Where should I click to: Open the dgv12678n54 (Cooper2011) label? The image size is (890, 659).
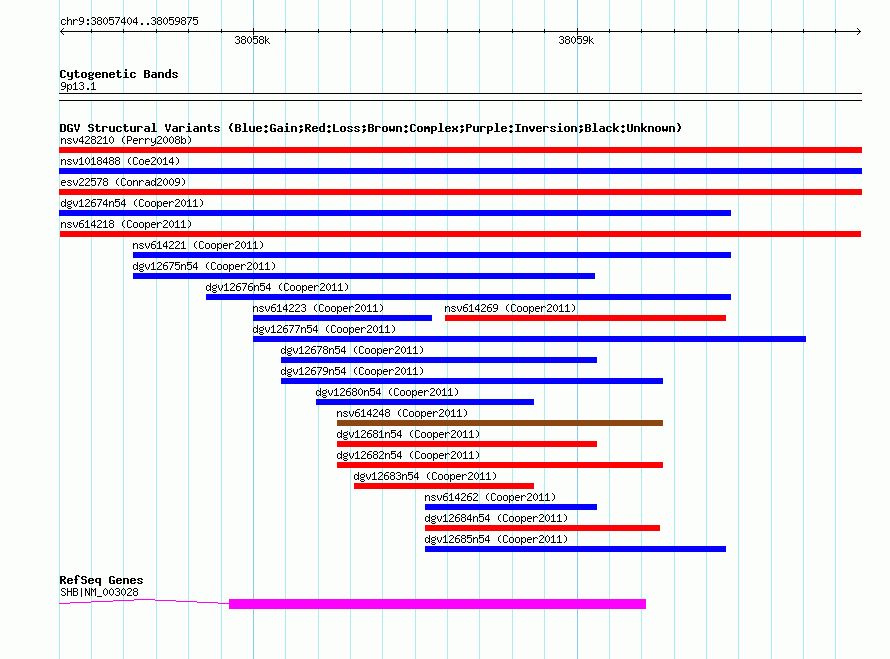(352, 350)
